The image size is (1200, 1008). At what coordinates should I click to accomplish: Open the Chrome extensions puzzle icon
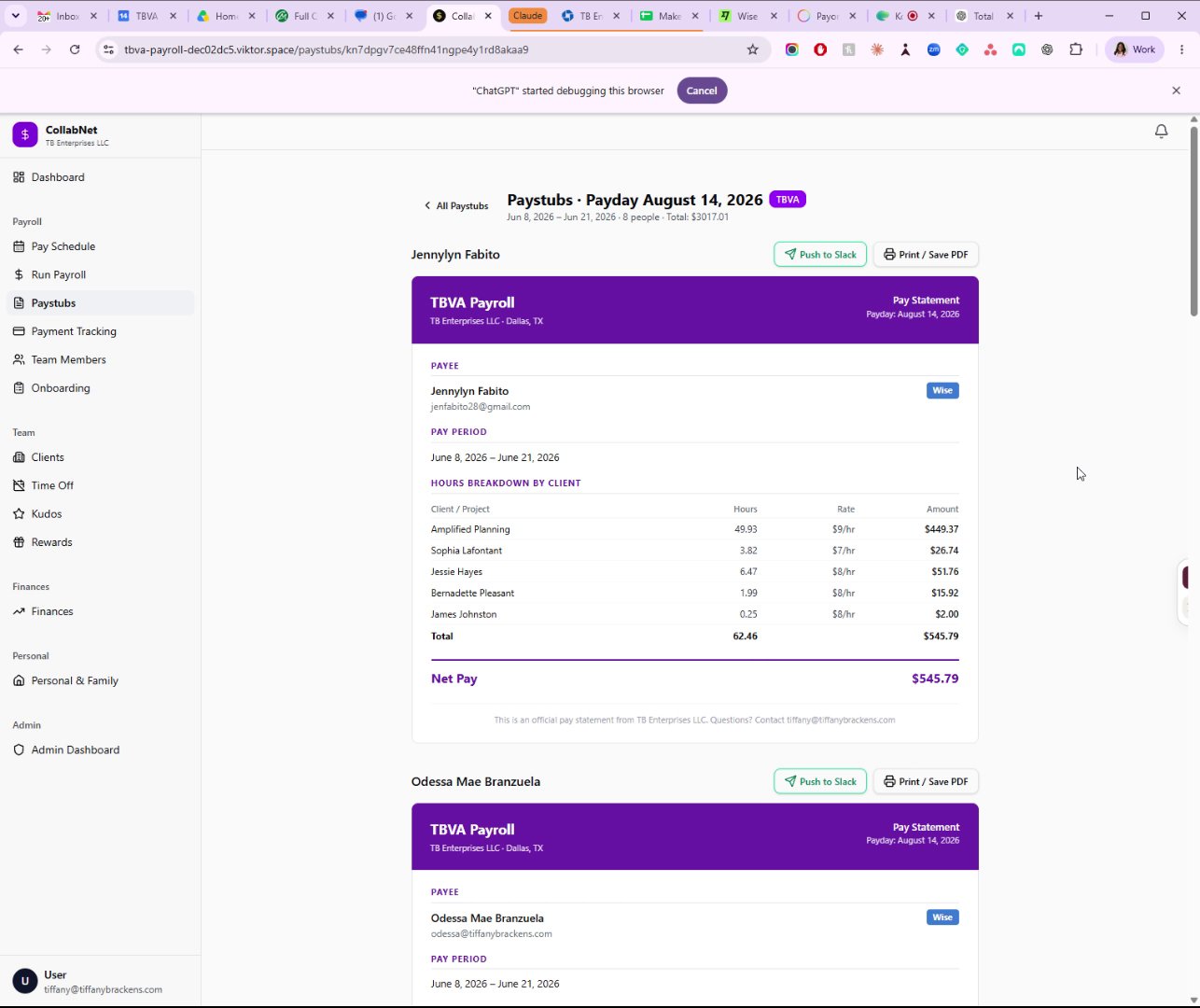tap(1076, 49)
